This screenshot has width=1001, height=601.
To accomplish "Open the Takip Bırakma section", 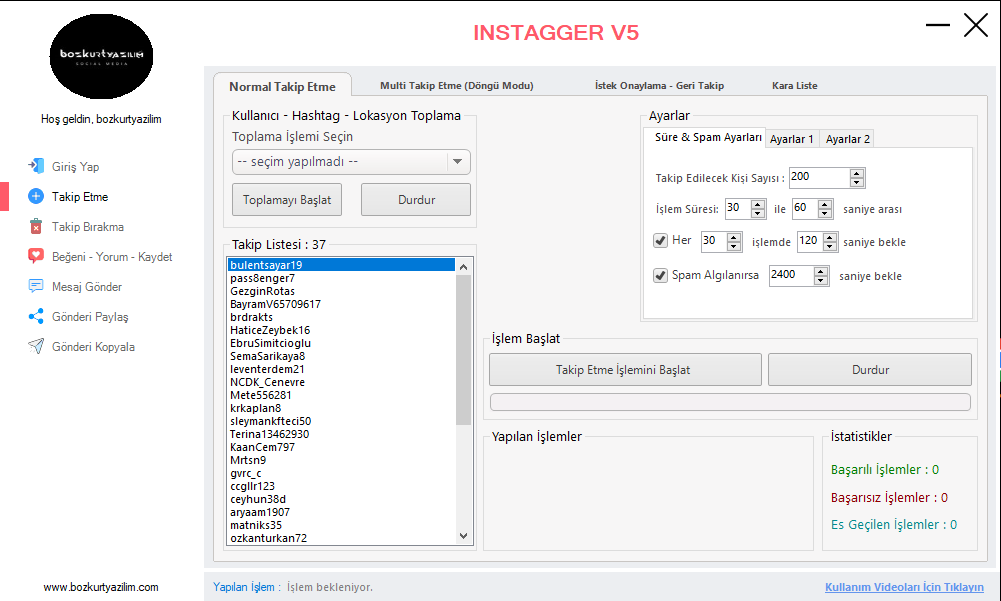I will click(88, 227).
